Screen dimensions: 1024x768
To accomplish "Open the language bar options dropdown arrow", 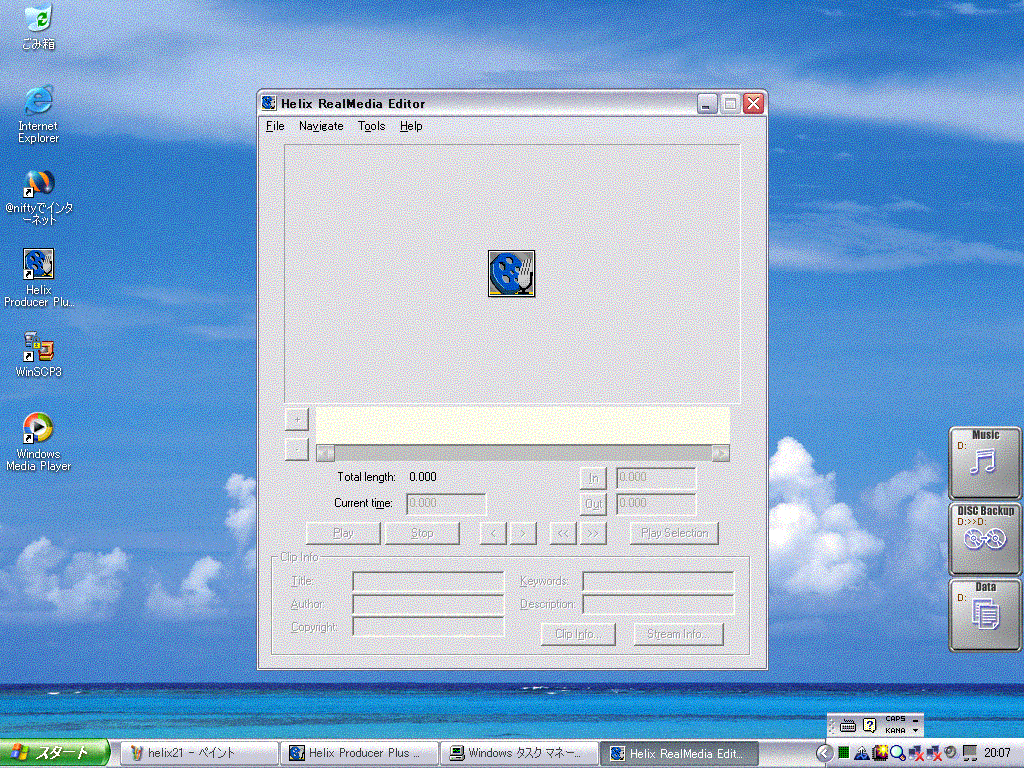I will pos(916,730).
